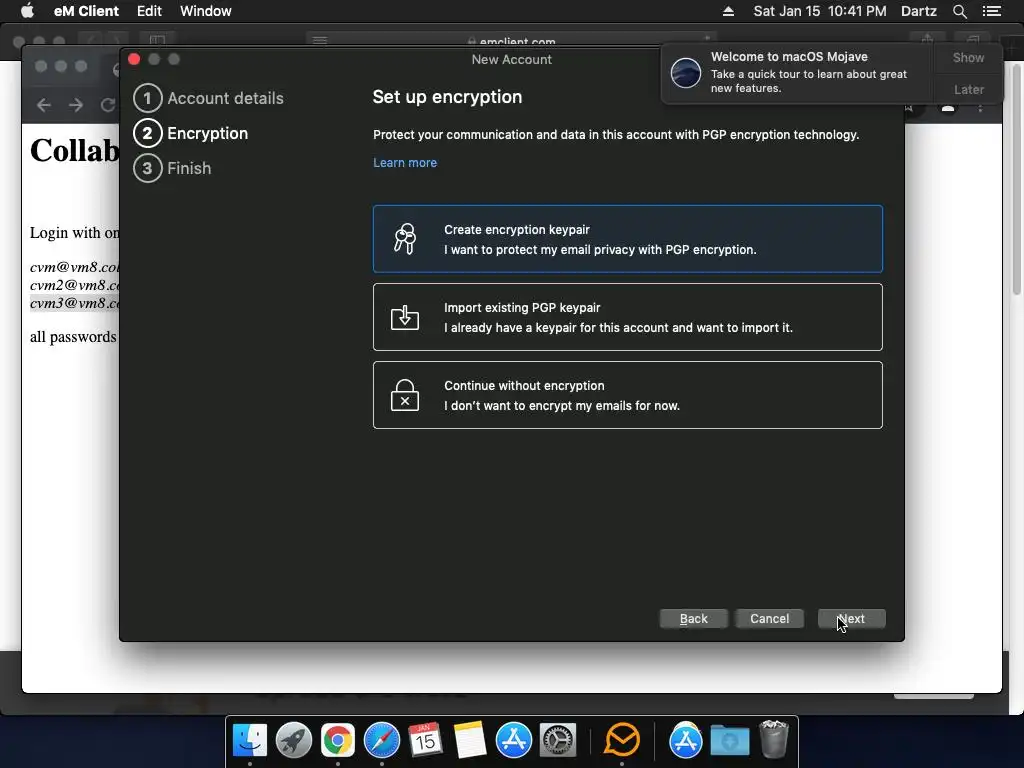
Task: Click Show on the macOS Mojave notification
Action: (x=968, y=57)
